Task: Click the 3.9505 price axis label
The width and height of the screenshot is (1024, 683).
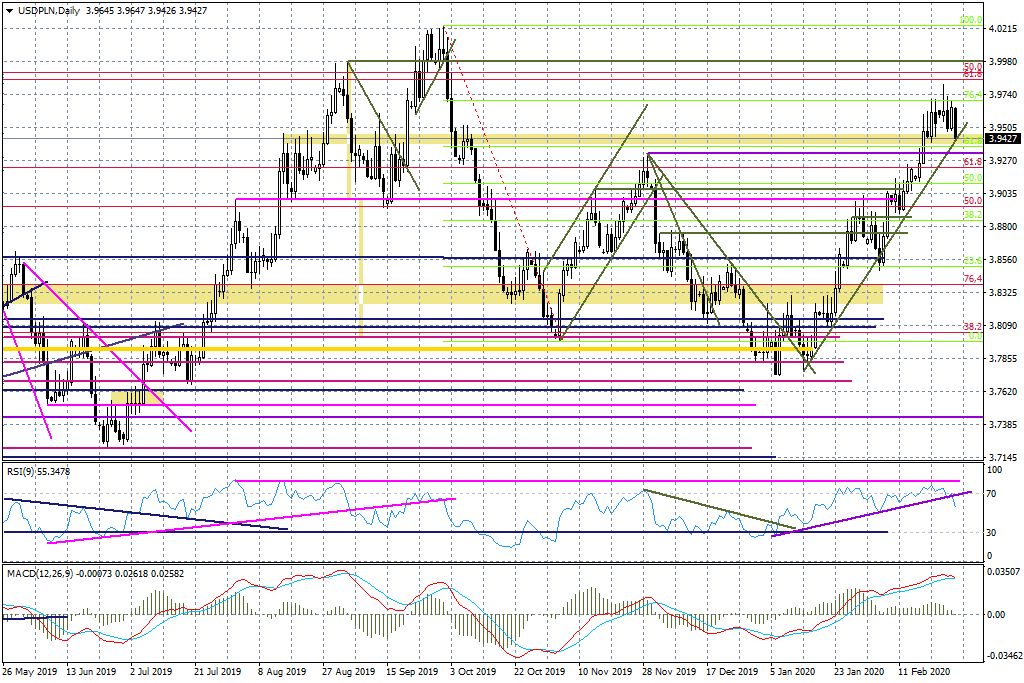Action: 1003,128
